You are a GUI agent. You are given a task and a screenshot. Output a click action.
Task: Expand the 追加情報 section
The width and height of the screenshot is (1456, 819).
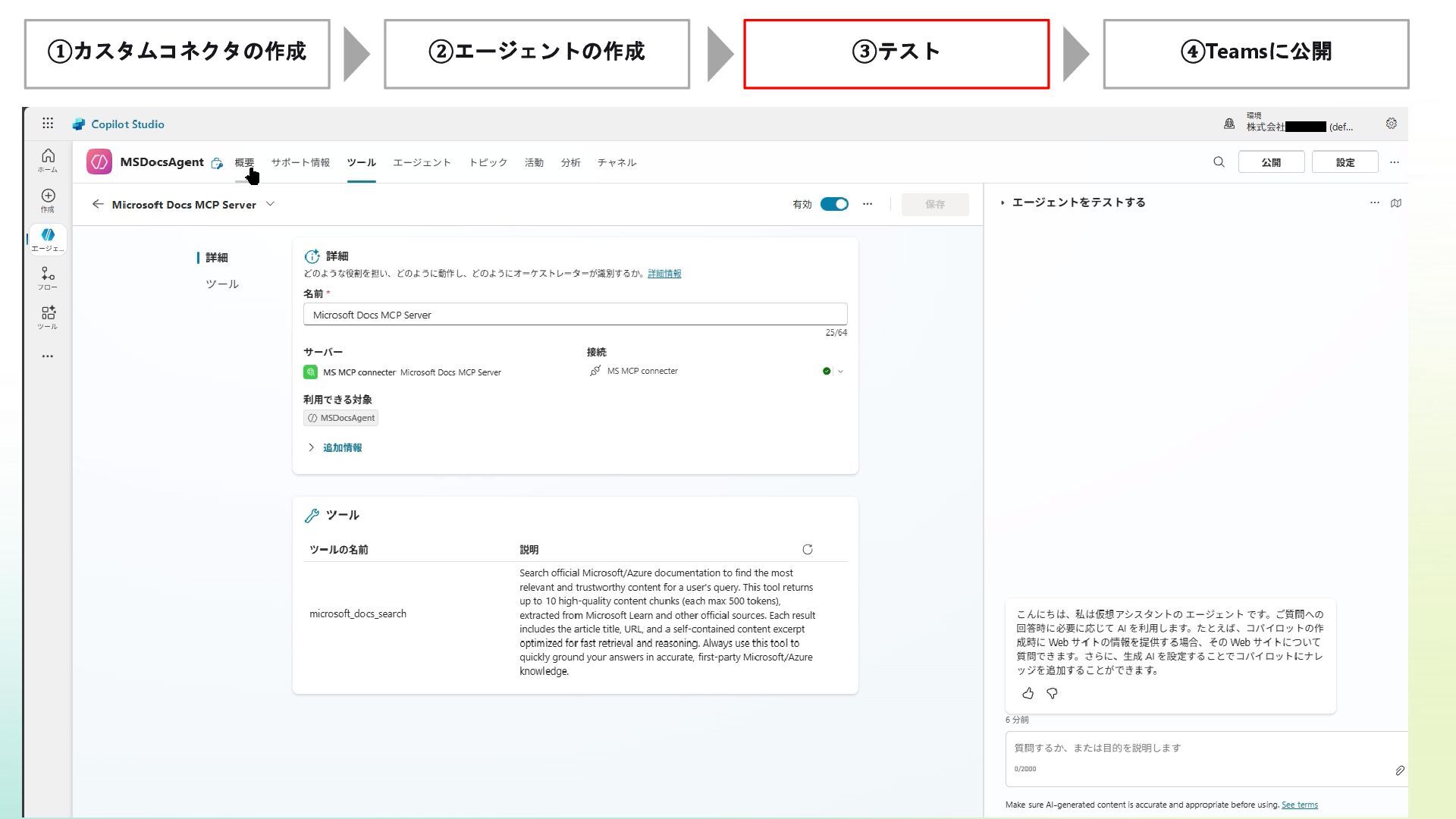coord(334,447)
